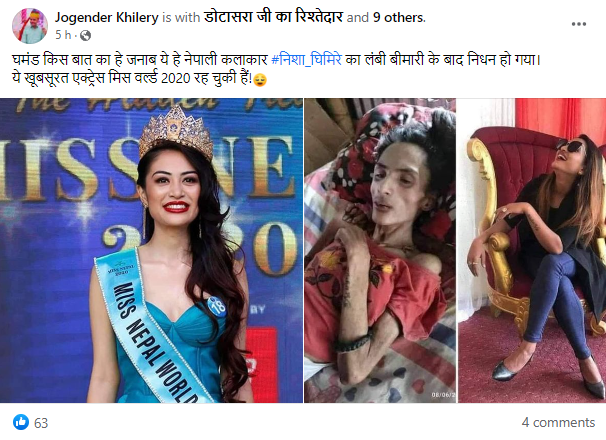The height and width of the screenshot is (440, 606).
Task: Click the 5 h post timestamp
Action: [x=63, y=35]
